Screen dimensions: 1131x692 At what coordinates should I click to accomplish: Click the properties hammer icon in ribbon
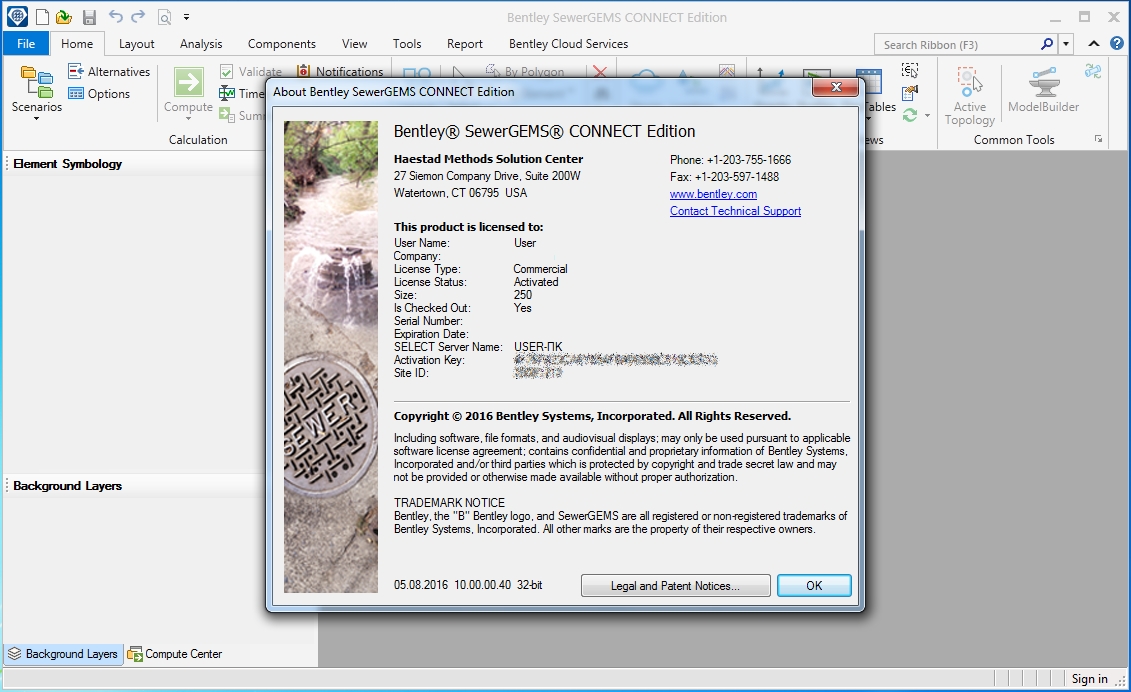910,92
